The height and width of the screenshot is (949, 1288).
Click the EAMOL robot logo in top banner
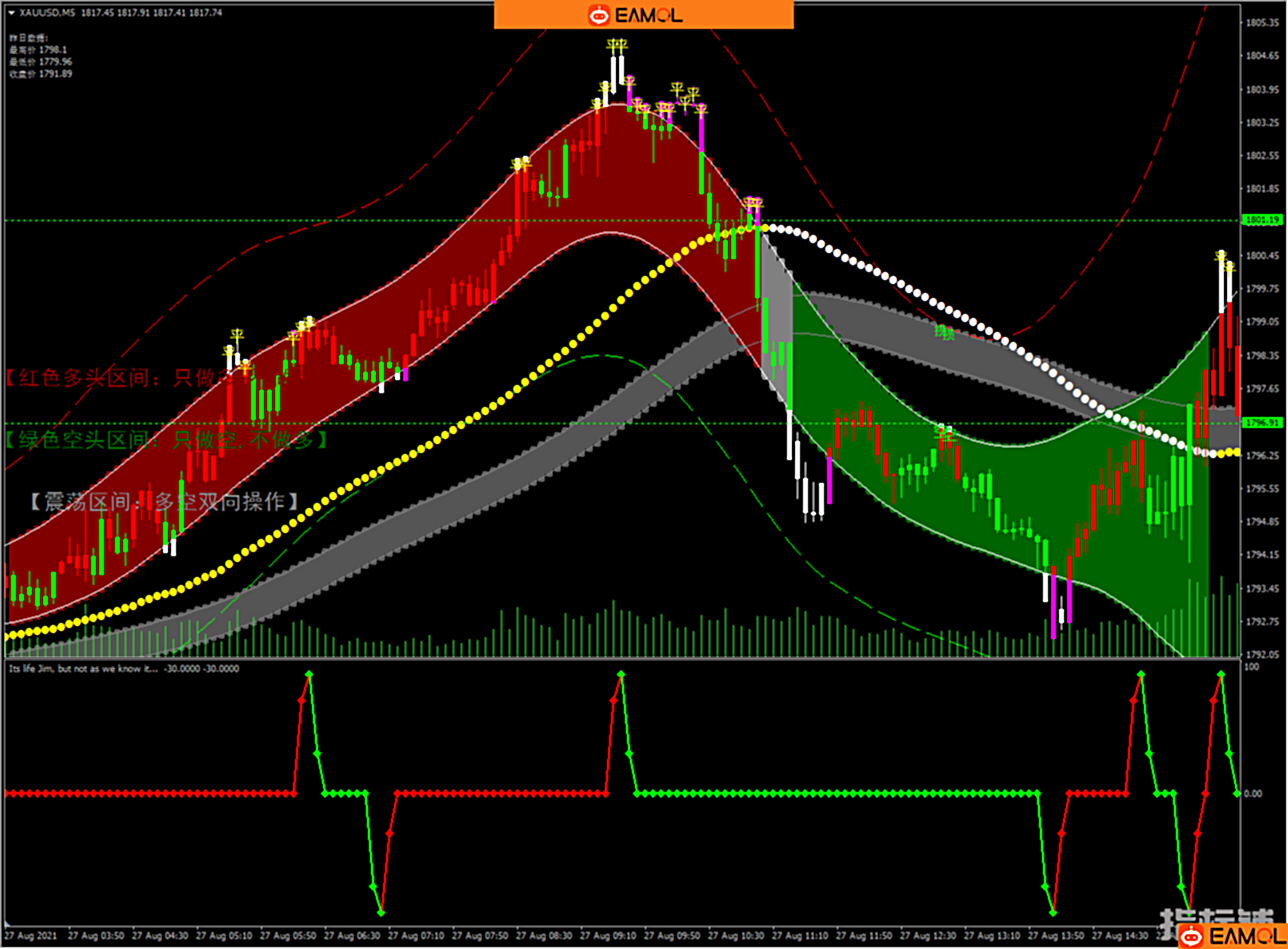600,14
